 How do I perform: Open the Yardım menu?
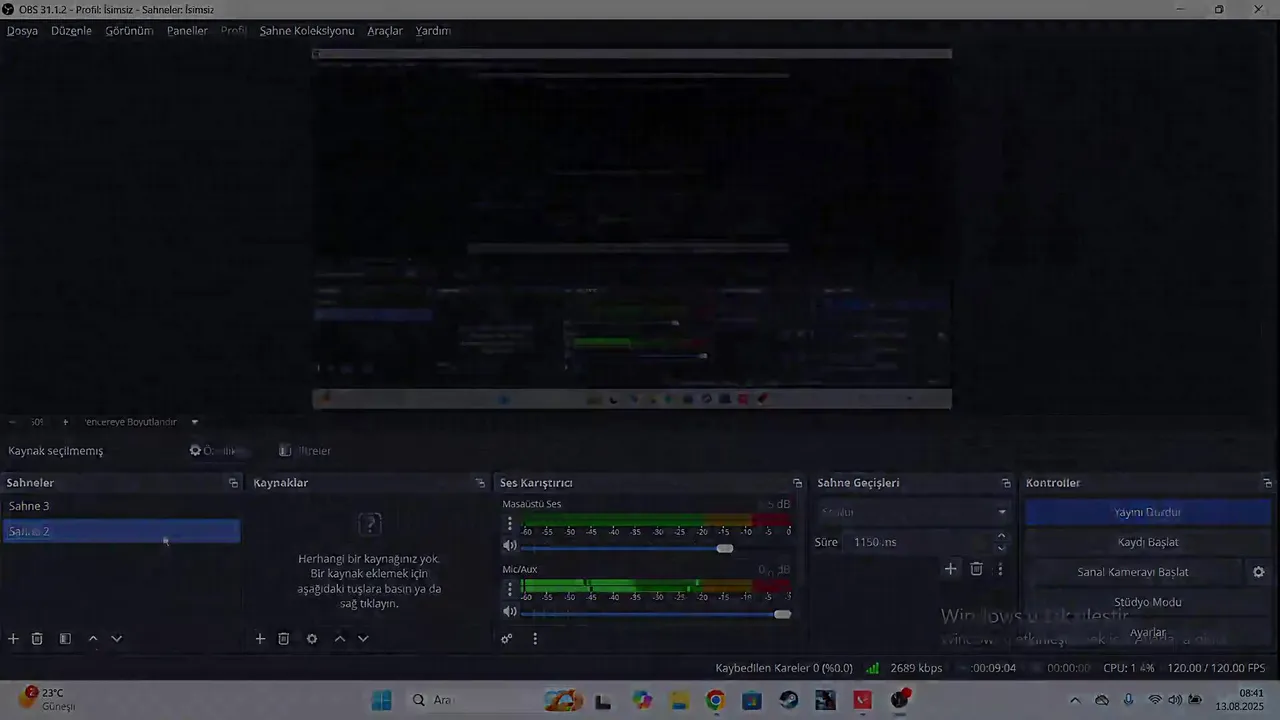coord(433,31)
